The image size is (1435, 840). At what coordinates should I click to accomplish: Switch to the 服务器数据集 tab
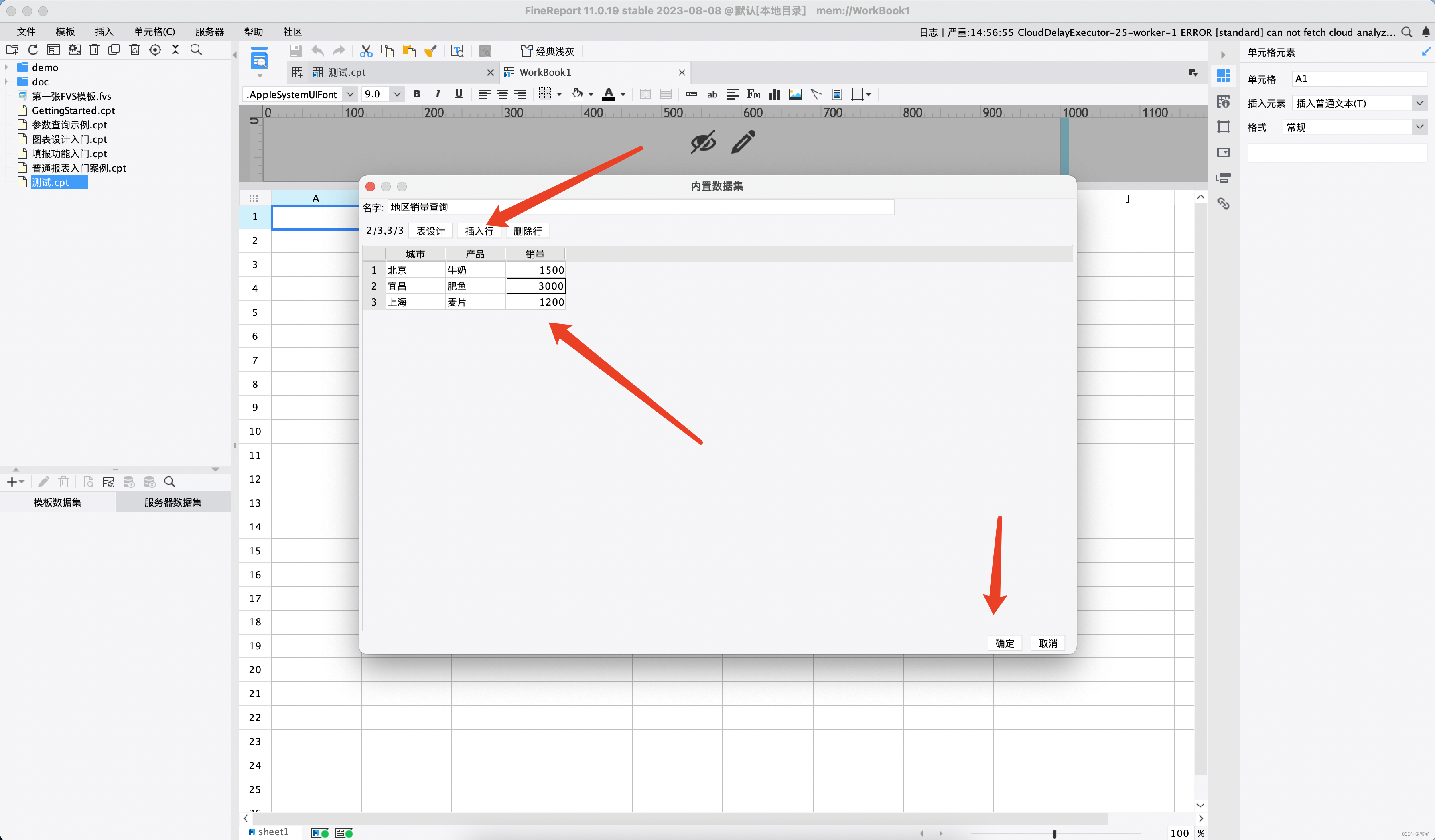click(x=173, y=502)
